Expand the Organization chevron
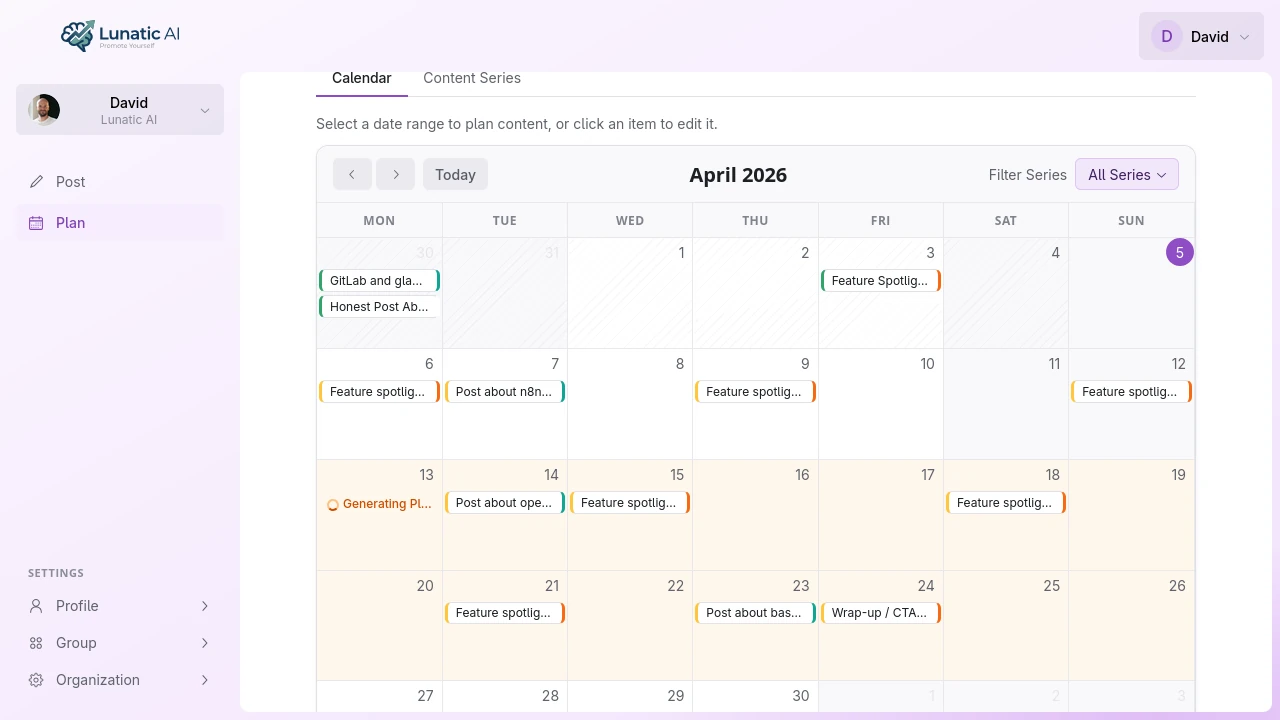This screenshot has width=1280, height=720. click(204, 680)
